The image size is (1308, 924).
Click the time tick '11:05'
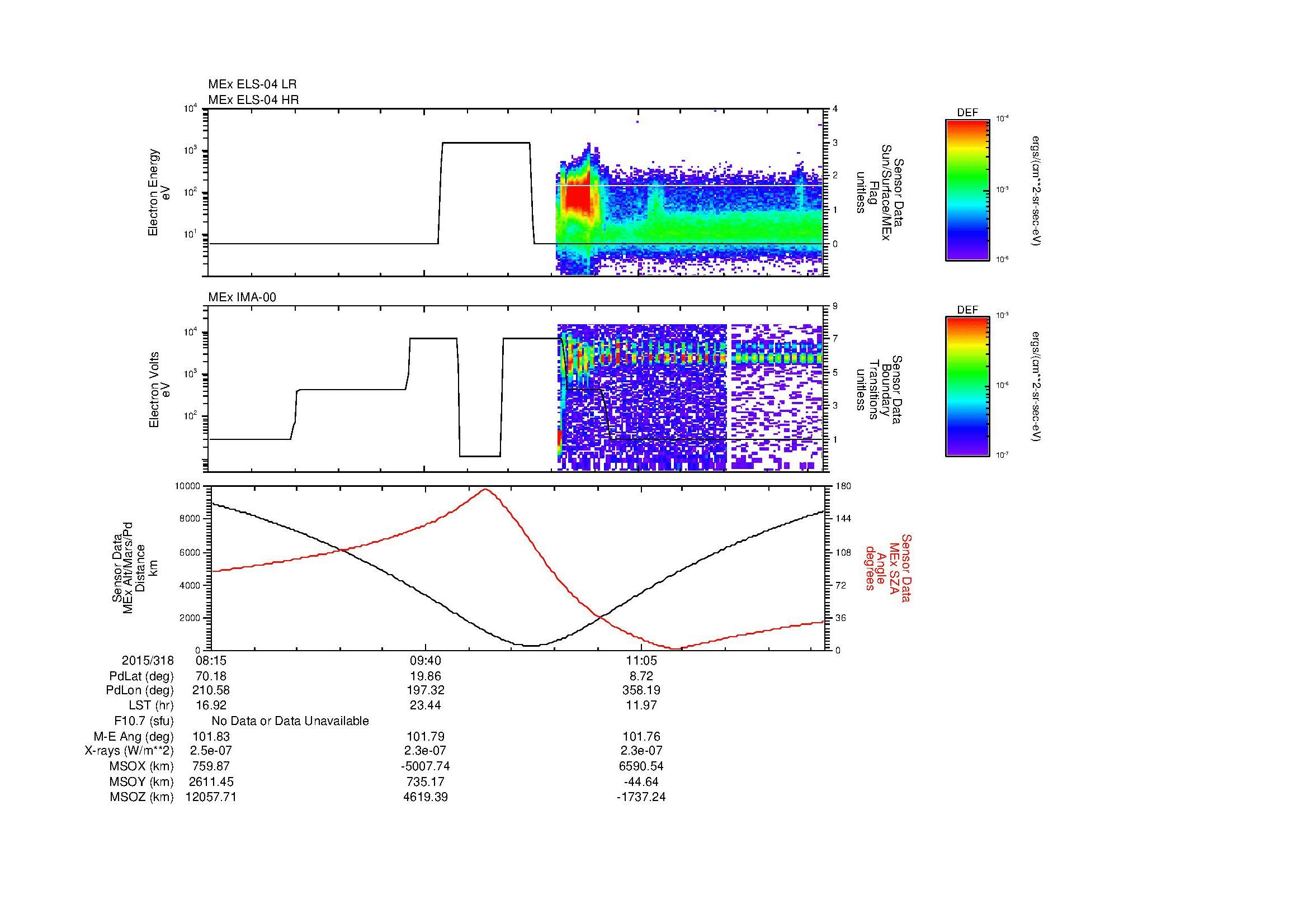(x=641, y=661)
